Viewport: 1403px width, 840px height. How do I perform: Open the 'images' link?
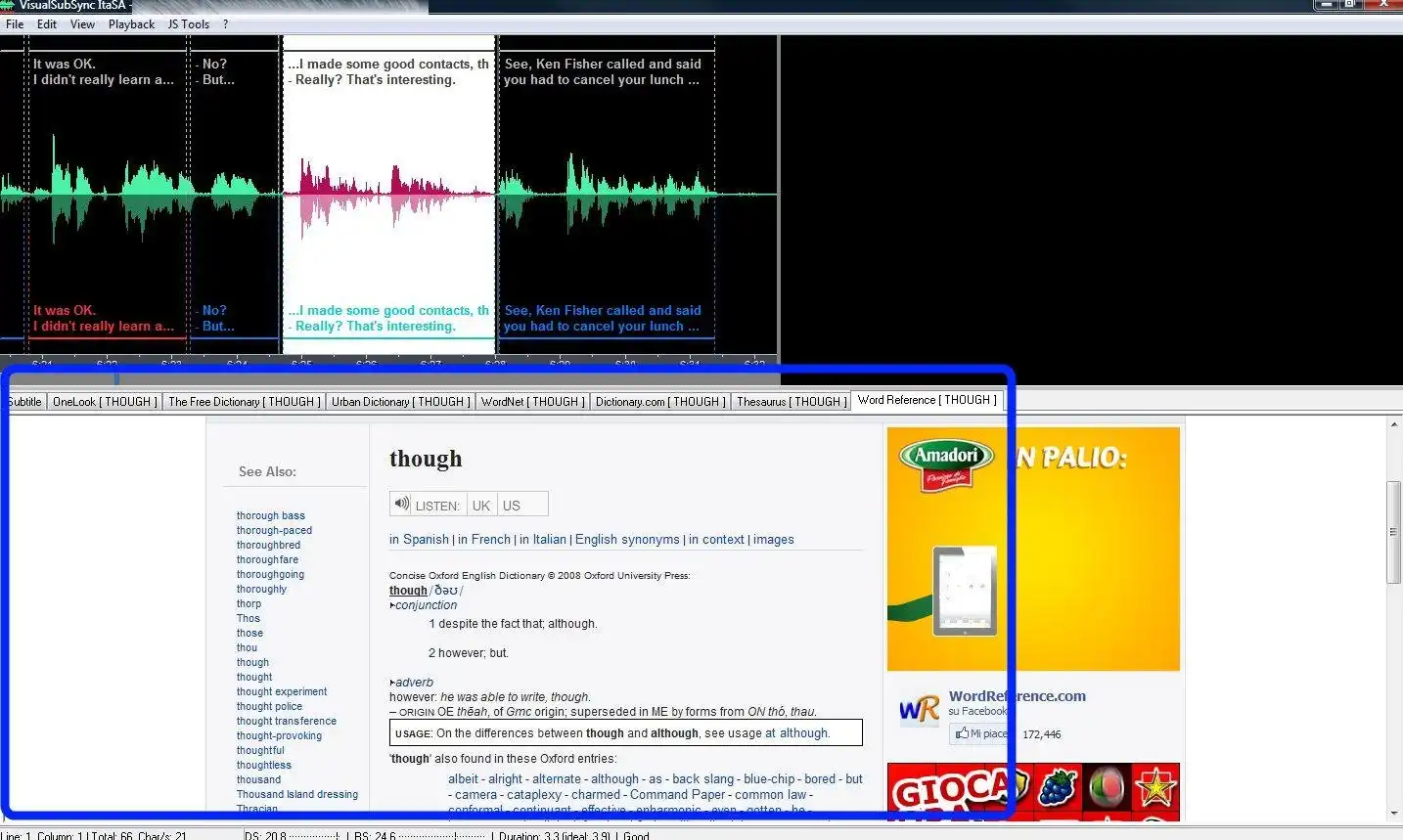click(x=774, y=539)
